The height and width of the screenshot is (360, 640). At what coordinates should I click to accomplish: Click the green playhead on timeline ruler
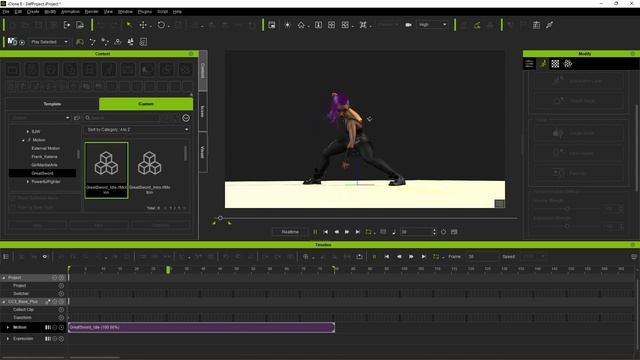click(x=168, y=269)
